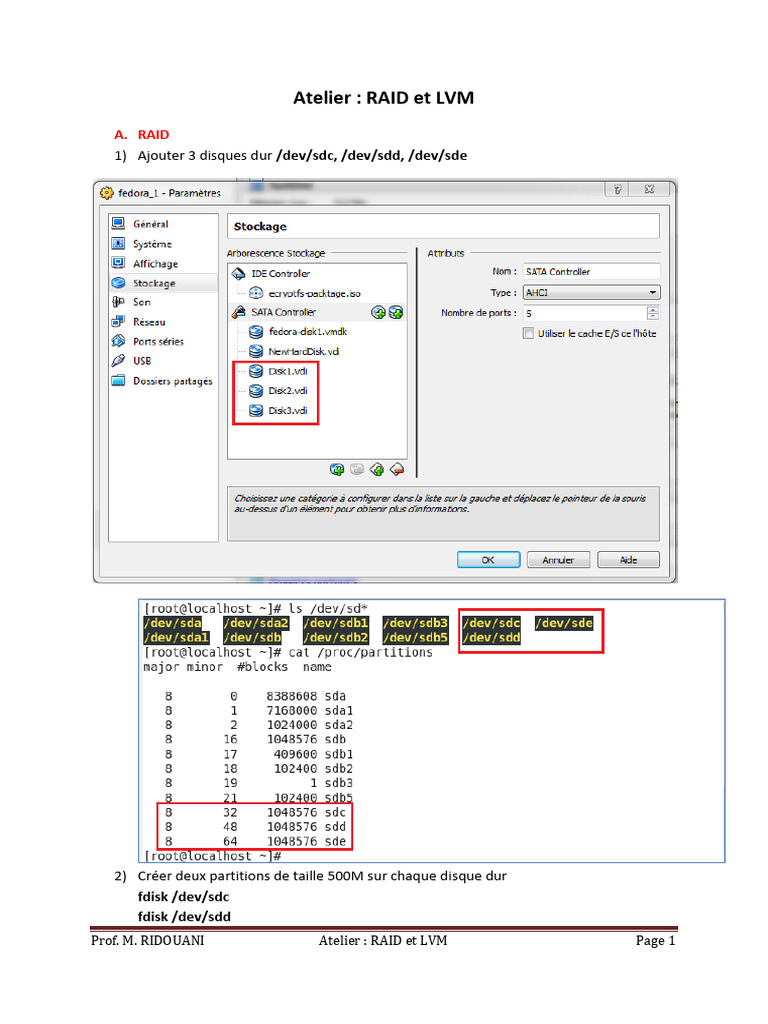The height and width of the screenshot is (1024, 768).
Task: Click the add controller icon below storage tree
Action: tap(377, 470)
